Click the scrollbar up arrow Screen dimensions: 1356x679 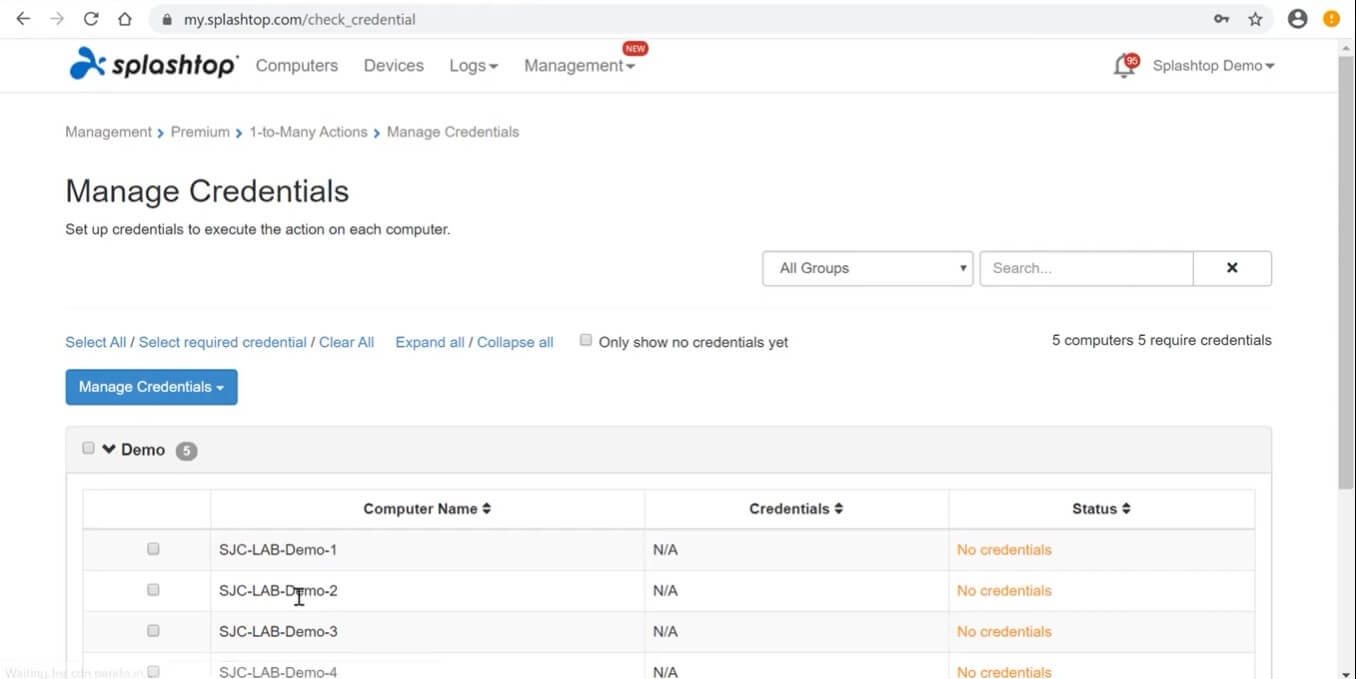coord(1346,47)
